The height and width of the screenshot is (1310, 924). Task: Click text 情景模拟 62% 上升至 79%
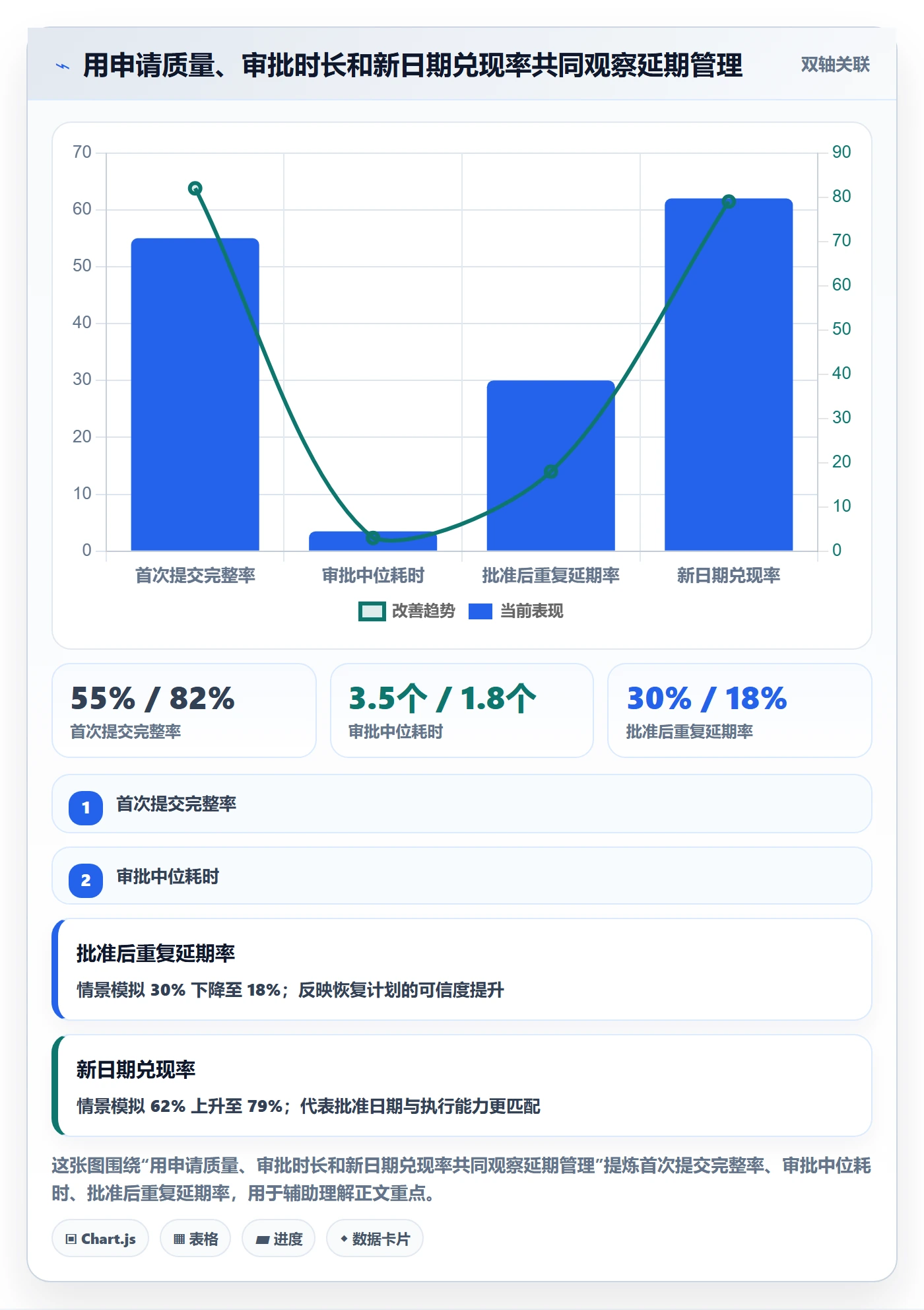(x=180, y=1106)
